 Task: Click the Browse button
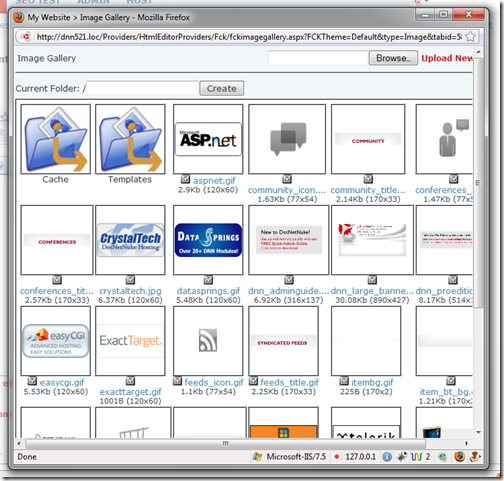coord(393,58)
